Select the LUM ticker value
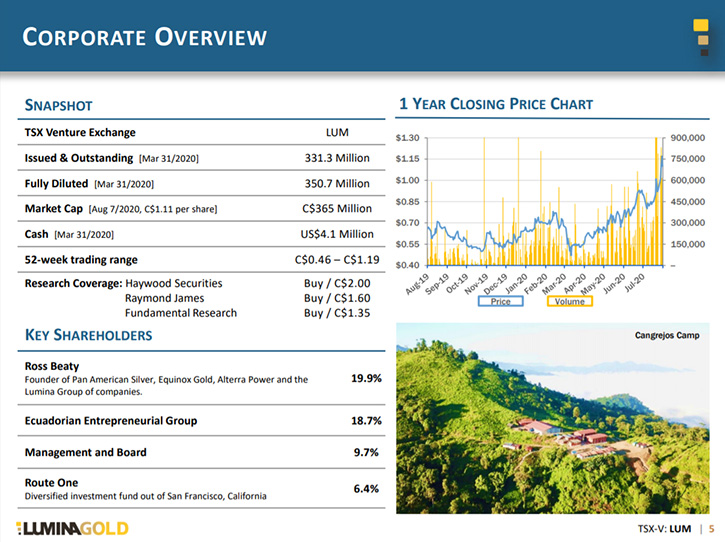The height and width of the screenshot is (542, 725). tap(337, 132)
